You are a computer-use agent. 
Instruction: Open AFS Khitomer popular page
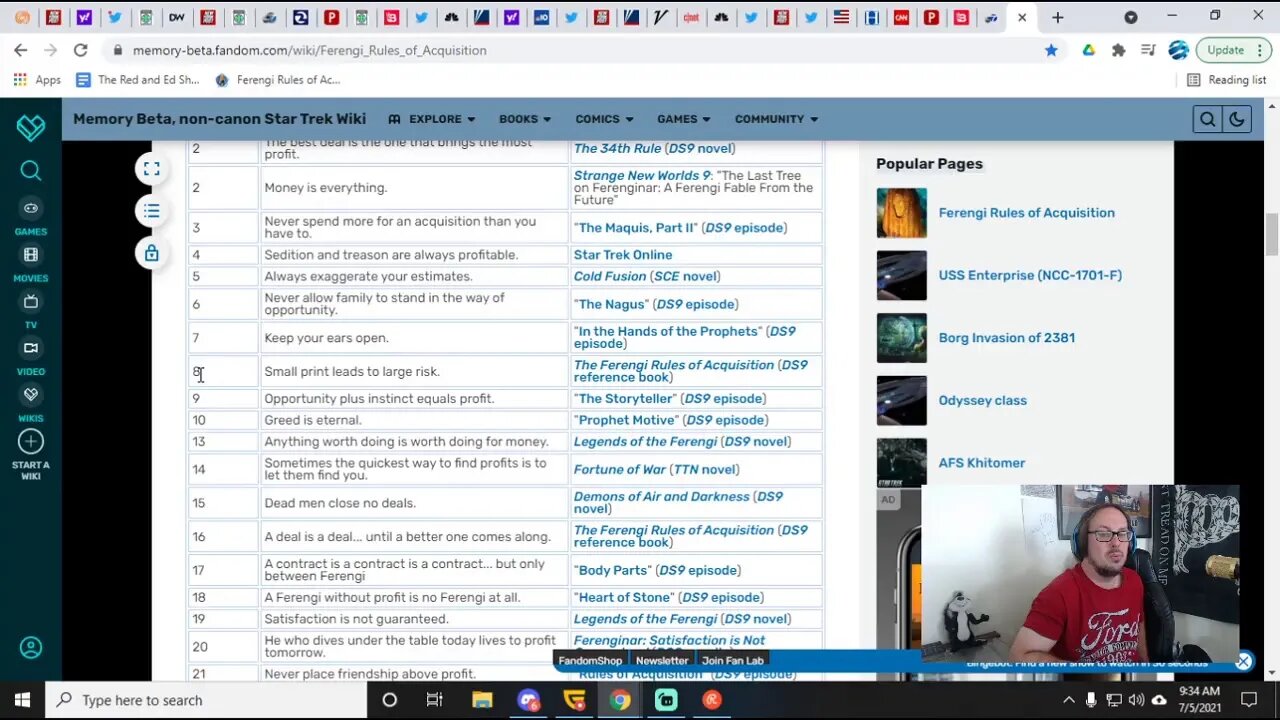[x=982, y=463]
